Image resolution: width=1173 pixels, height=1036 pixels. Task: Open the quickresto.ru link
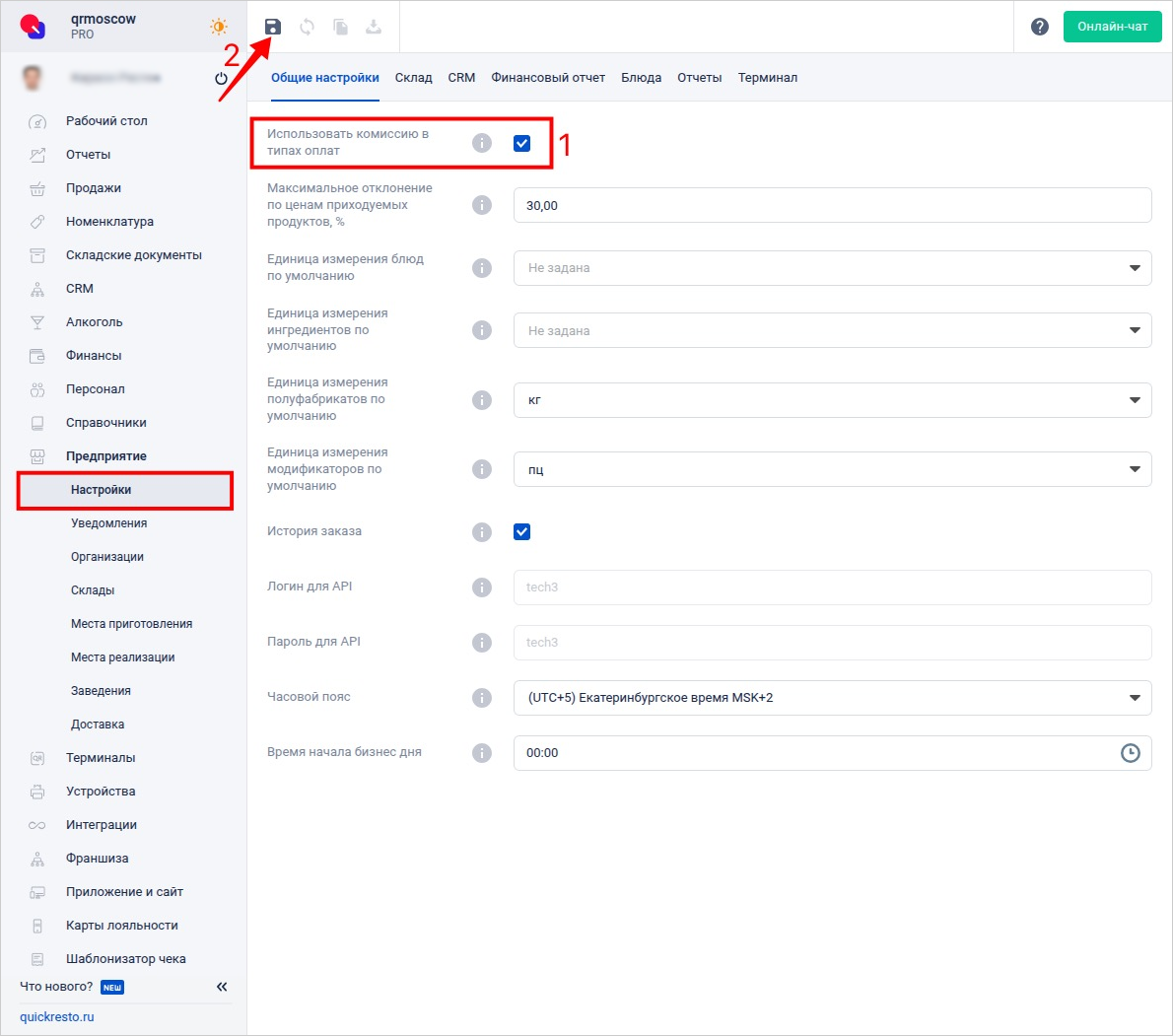pyautogui.click(x=57, y=1017)
